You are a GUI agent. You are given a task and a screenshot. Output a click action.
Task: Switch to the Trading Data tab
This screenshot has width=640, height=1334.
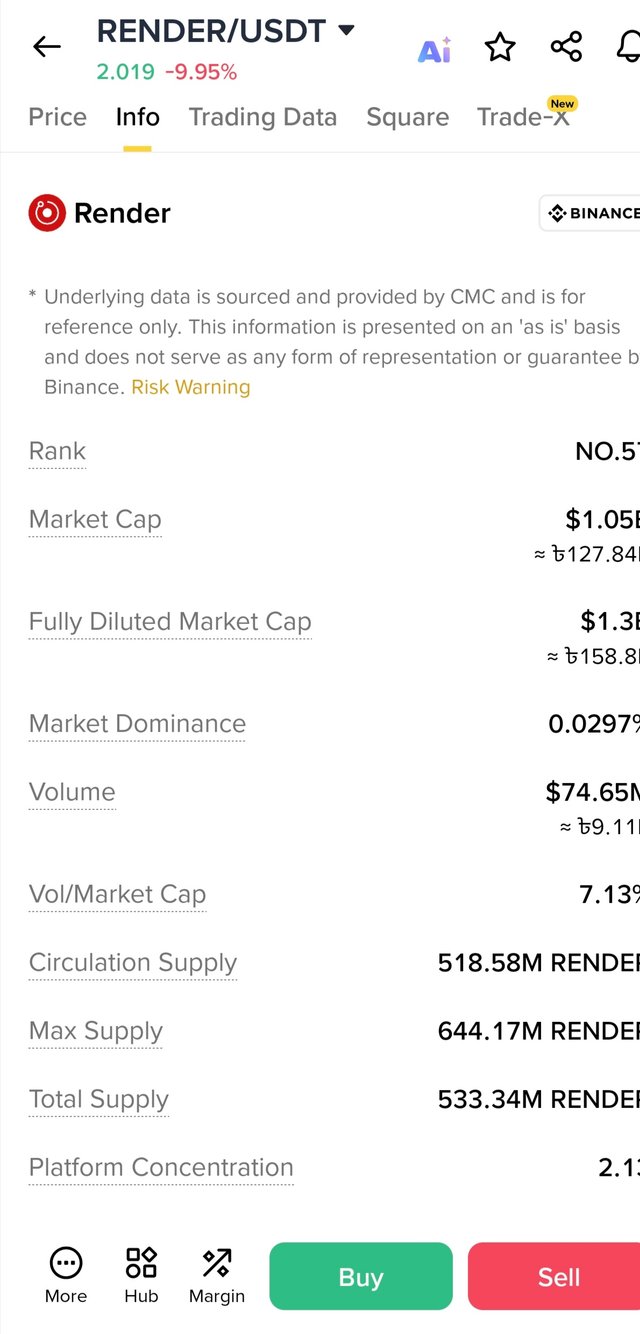click(x=262, y=117)
